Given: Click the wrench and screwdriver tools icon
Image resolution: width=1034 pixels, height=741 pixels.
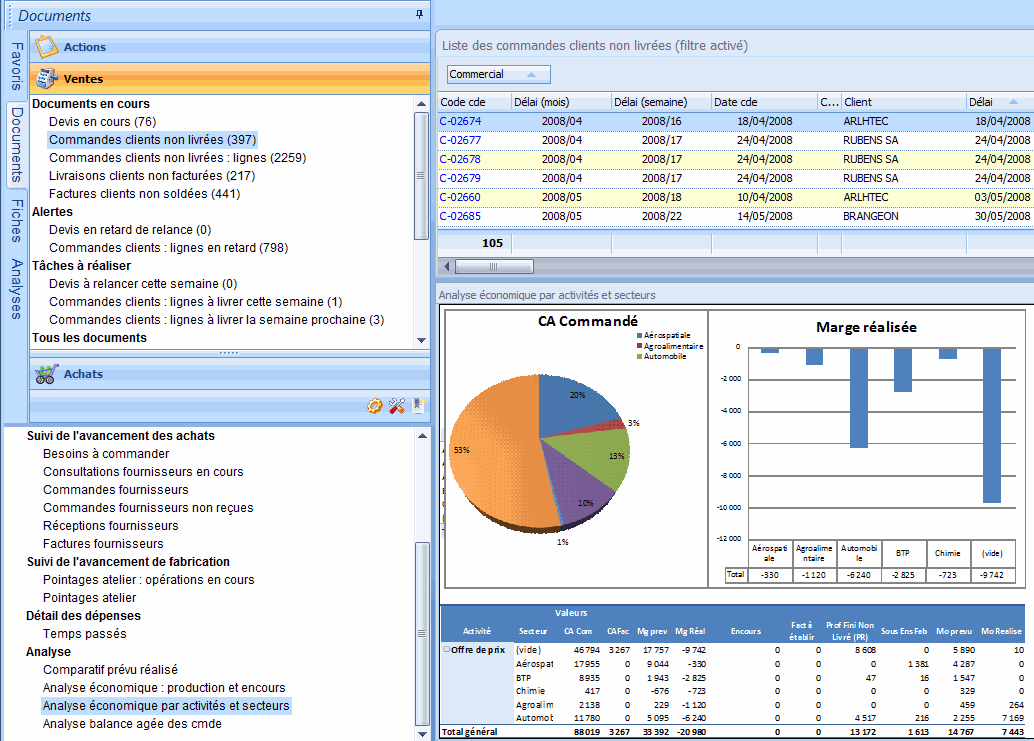Looking at the screenshot, I should (x=397, y=405).
